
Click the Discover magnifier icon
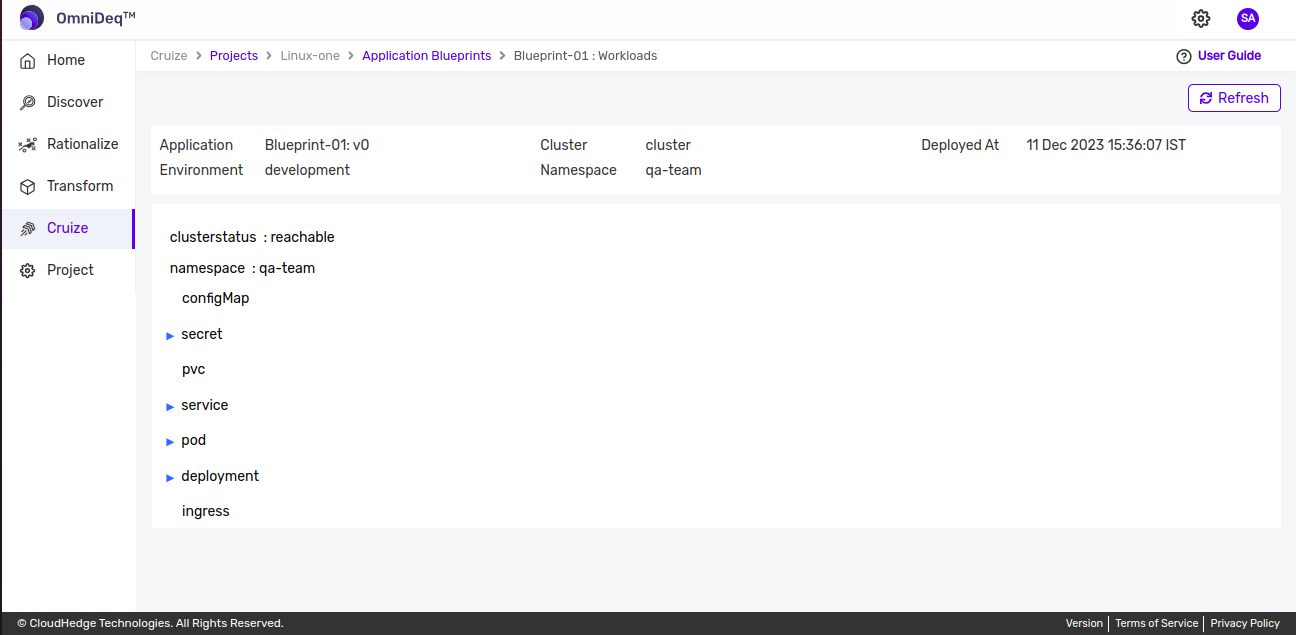(28, 102)
